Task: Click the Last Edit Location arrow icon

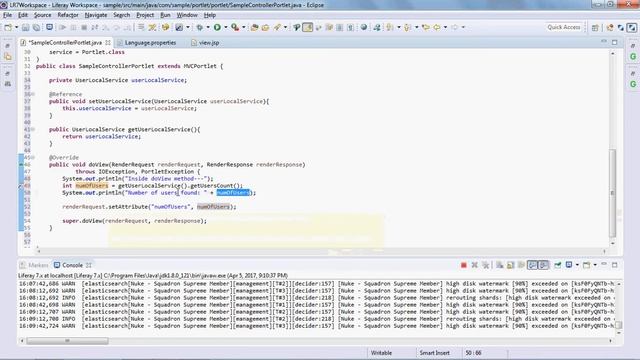Action: click(x=426, y=27)
